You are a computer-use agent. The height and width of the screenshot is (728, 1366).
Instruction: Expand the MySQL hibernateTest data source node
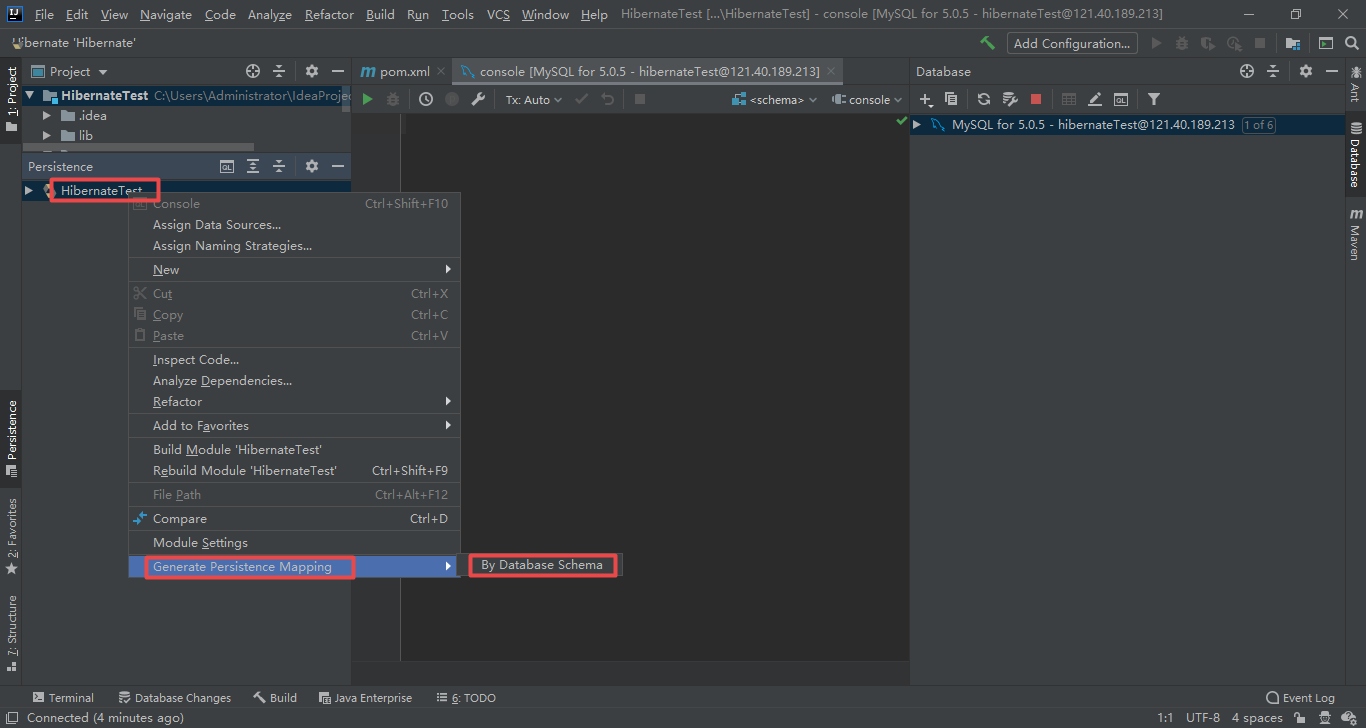coord(916,124)
